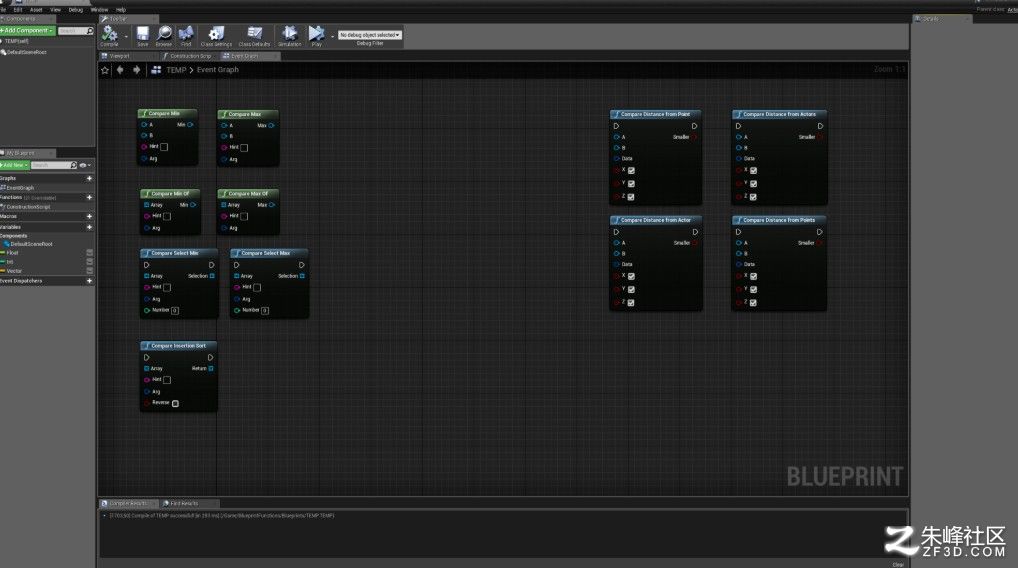
Task: Click the Selection output pin on Compare Select Max
Action: [302, 276]
